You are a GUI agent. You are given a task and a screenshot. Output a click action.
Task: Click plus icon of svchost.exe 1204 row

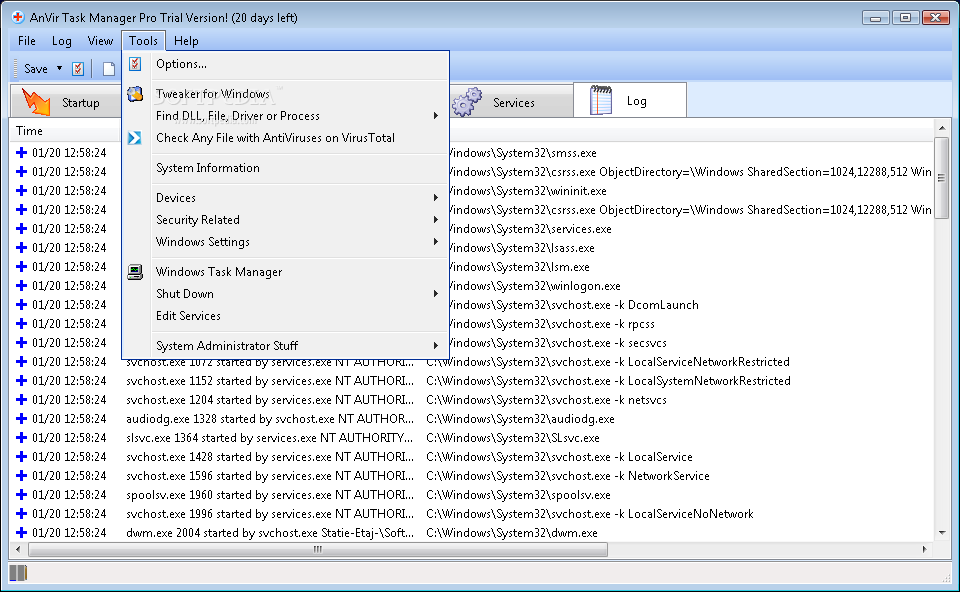tap(21, 400)
